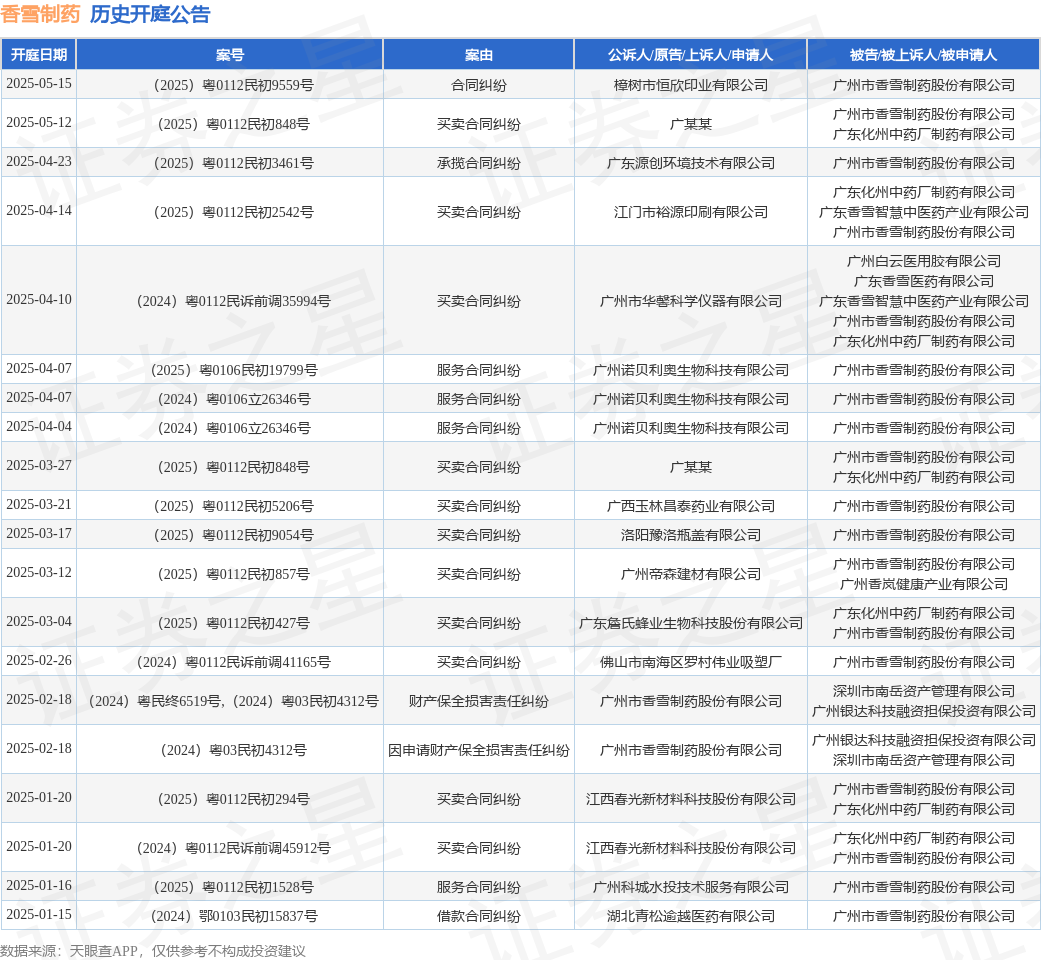The height and width of the screenshot is (960, 1041).
Task: Click the date 2025-03-27
Action: (x=39, y=466)
